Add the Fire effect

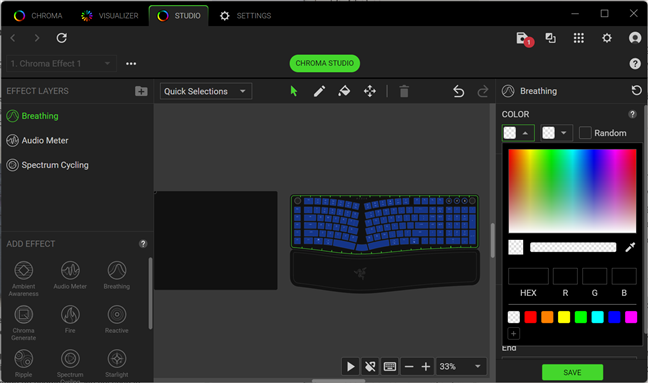coord(70,319)
